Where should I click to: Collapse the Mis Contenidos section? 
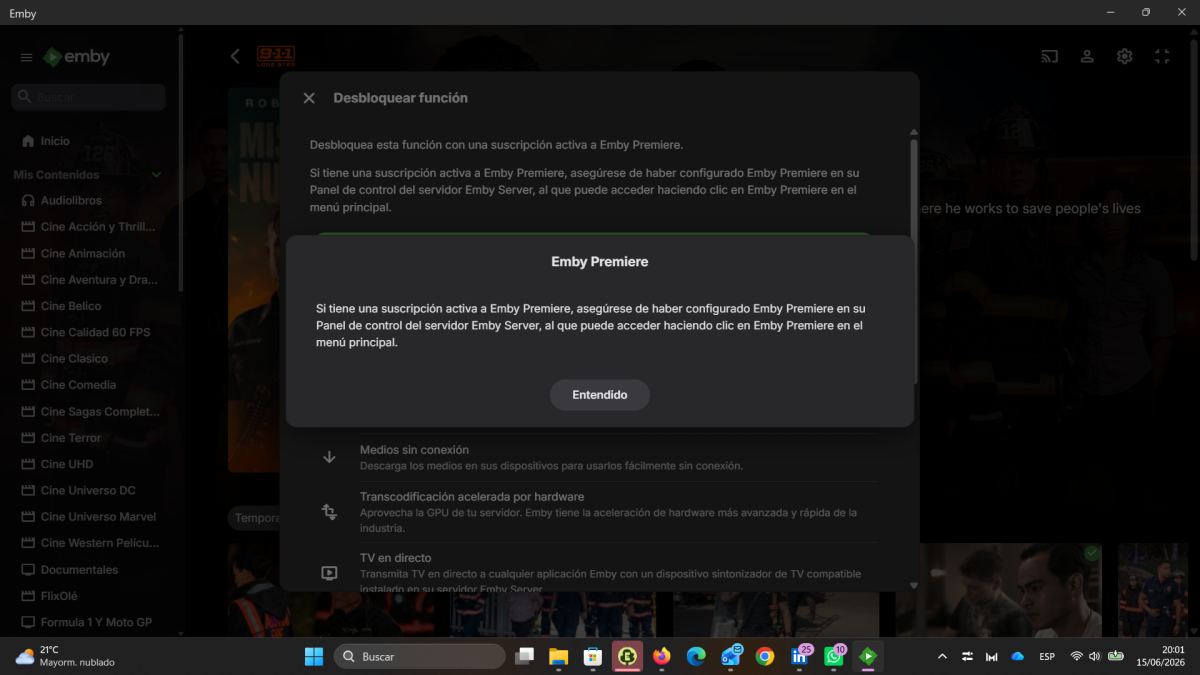156,175
